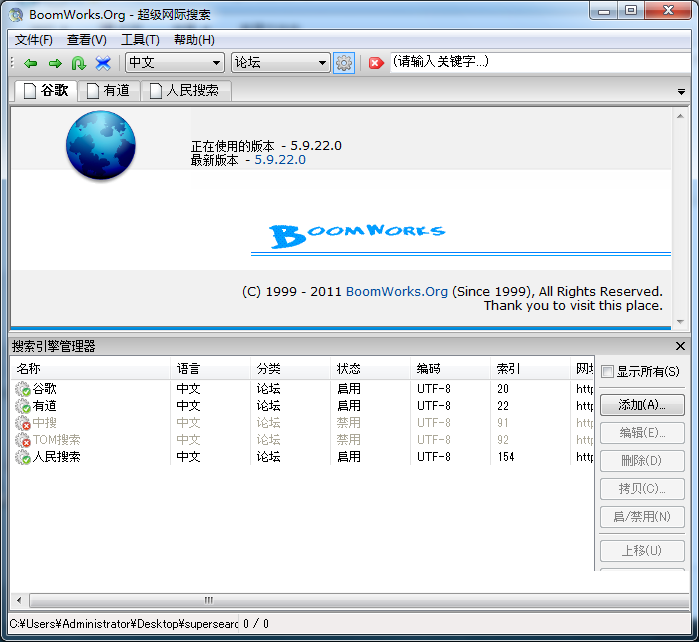Click the page scrollbar down arrow

click(680, 321)
